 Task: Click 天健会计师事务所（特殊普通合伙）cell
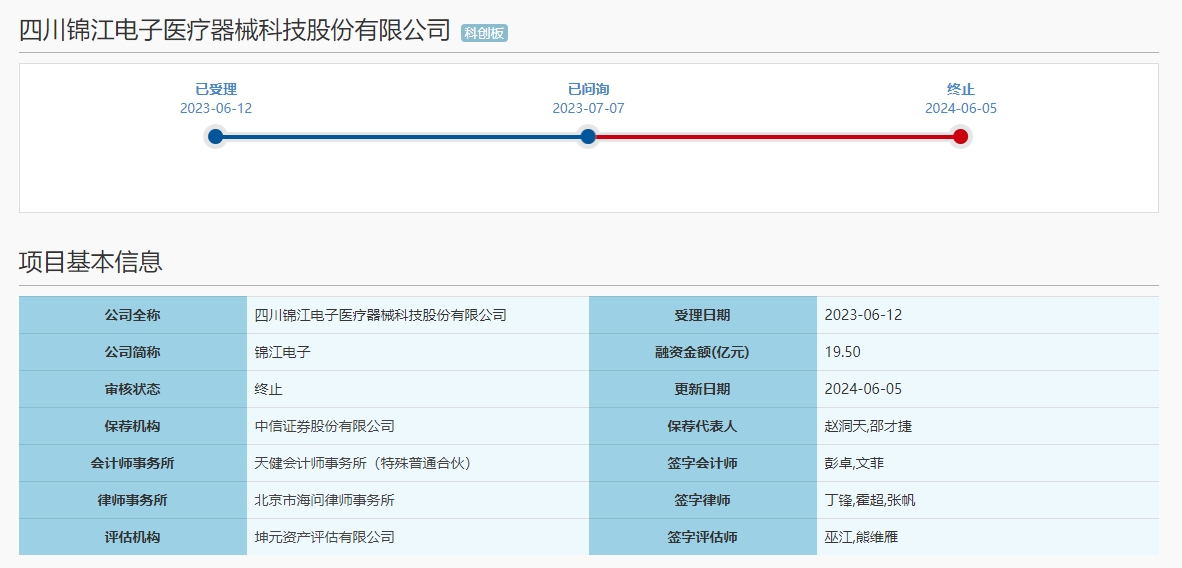418,463
